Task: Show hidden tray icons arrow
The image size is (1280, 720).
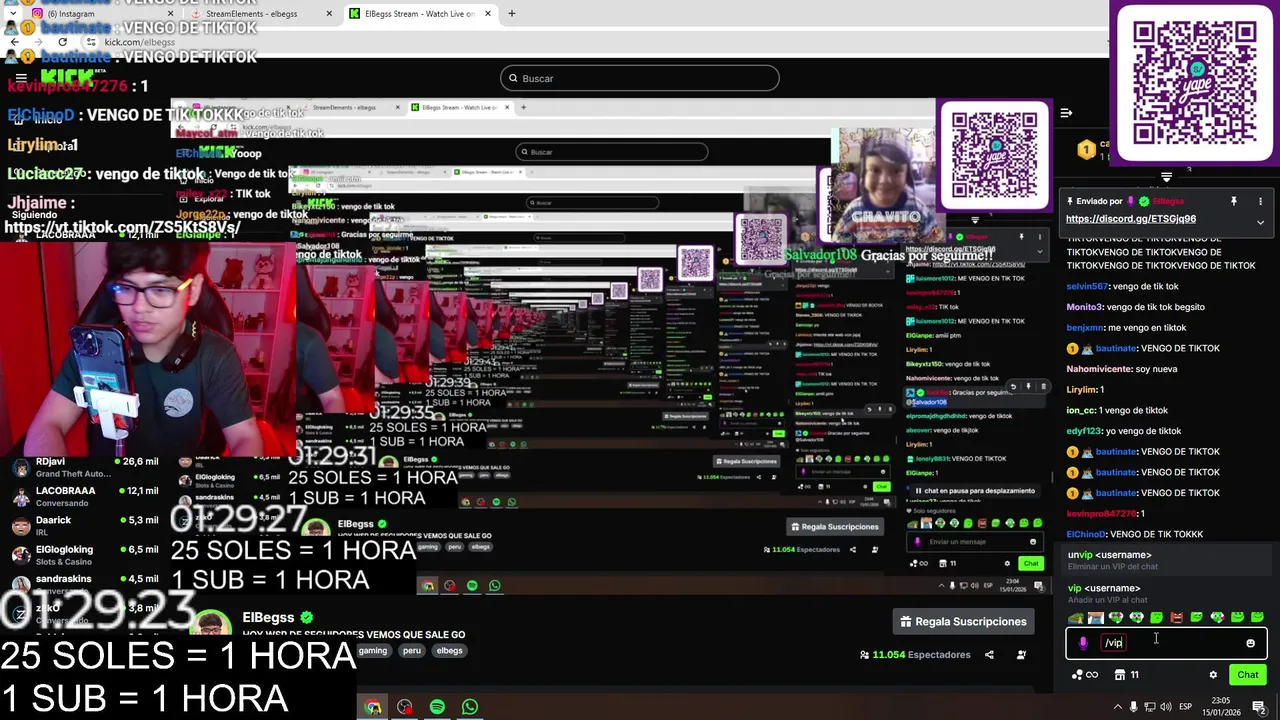Action: [x=1117, y=707]
